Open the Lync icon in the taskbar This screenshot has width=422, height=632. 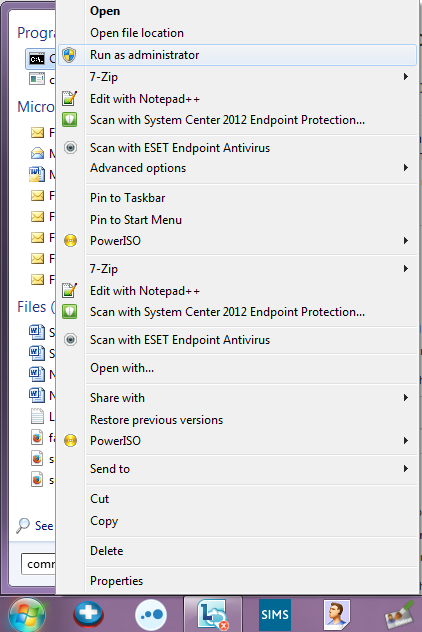212,615
